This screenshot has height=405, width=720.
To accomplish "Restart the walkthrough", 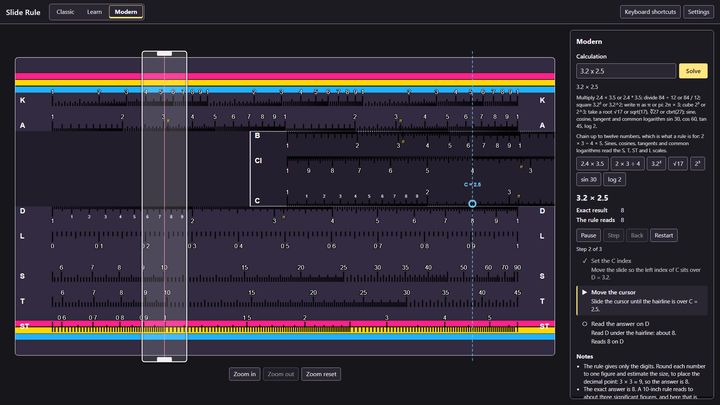I will [x=664, y=235].
